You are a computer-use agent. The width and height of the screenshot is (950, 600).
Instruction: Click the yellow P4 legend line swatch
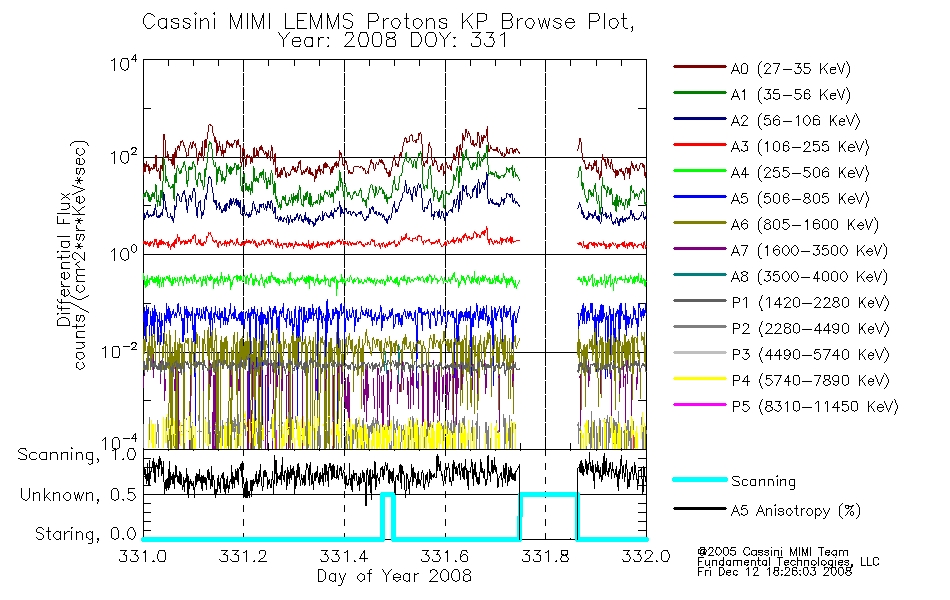(699, 379)
